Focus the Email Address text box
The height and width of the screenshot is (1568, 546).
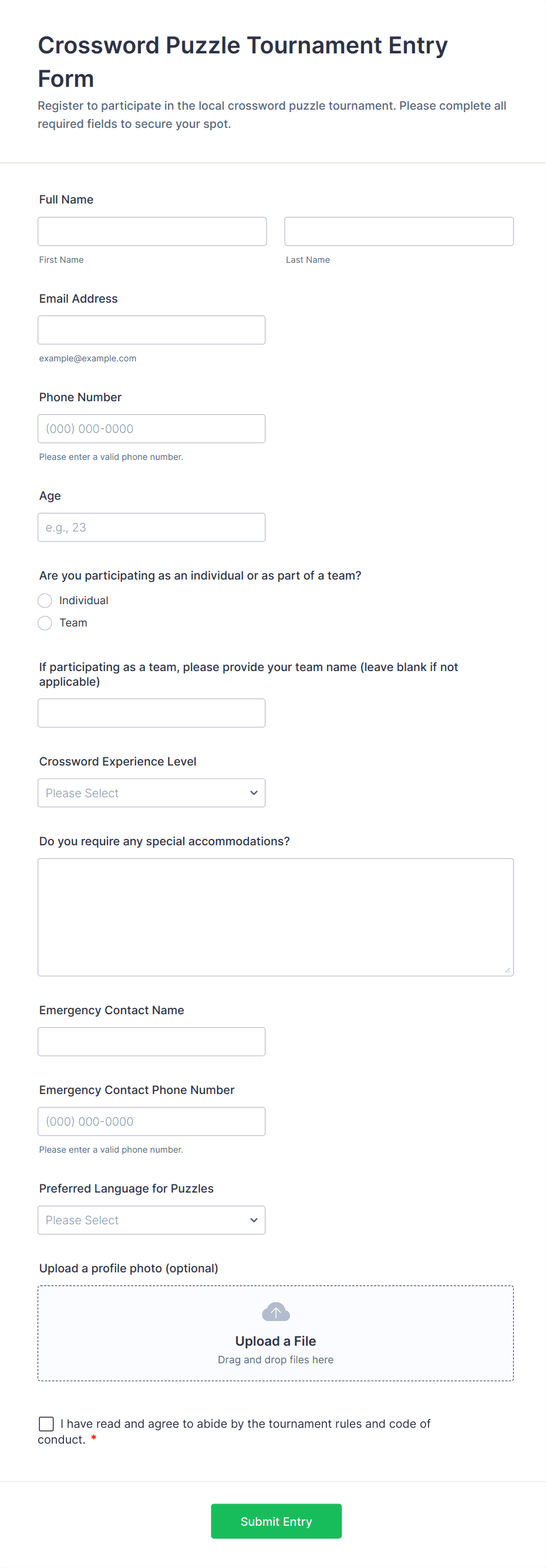coord(151,330)
